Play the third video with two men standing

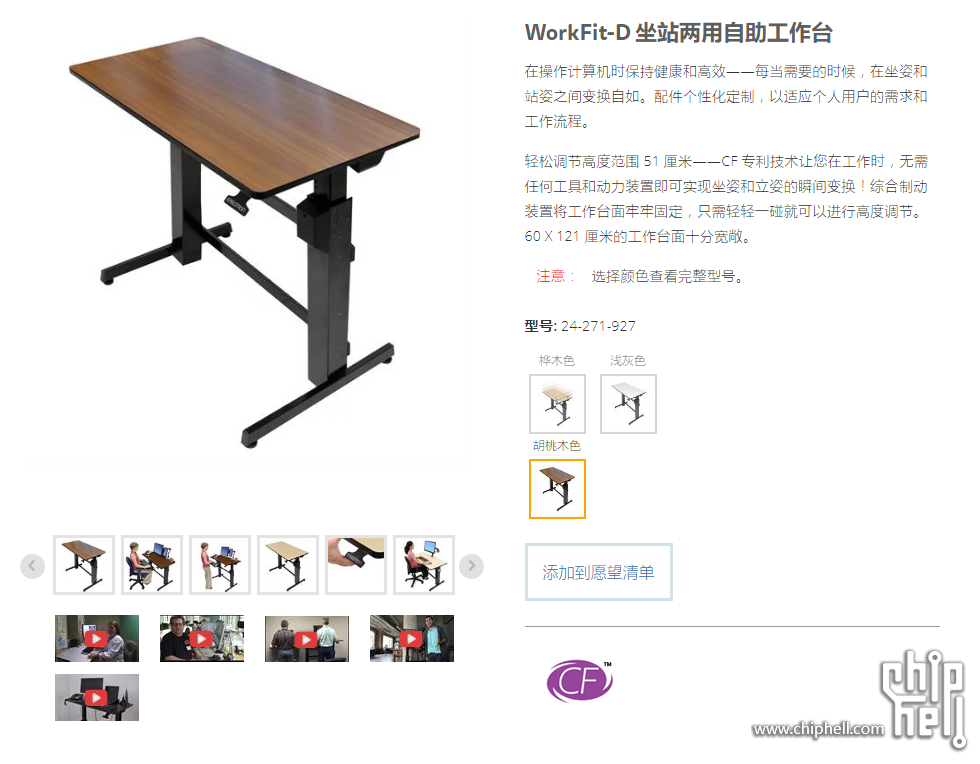[x=307, y=638]
